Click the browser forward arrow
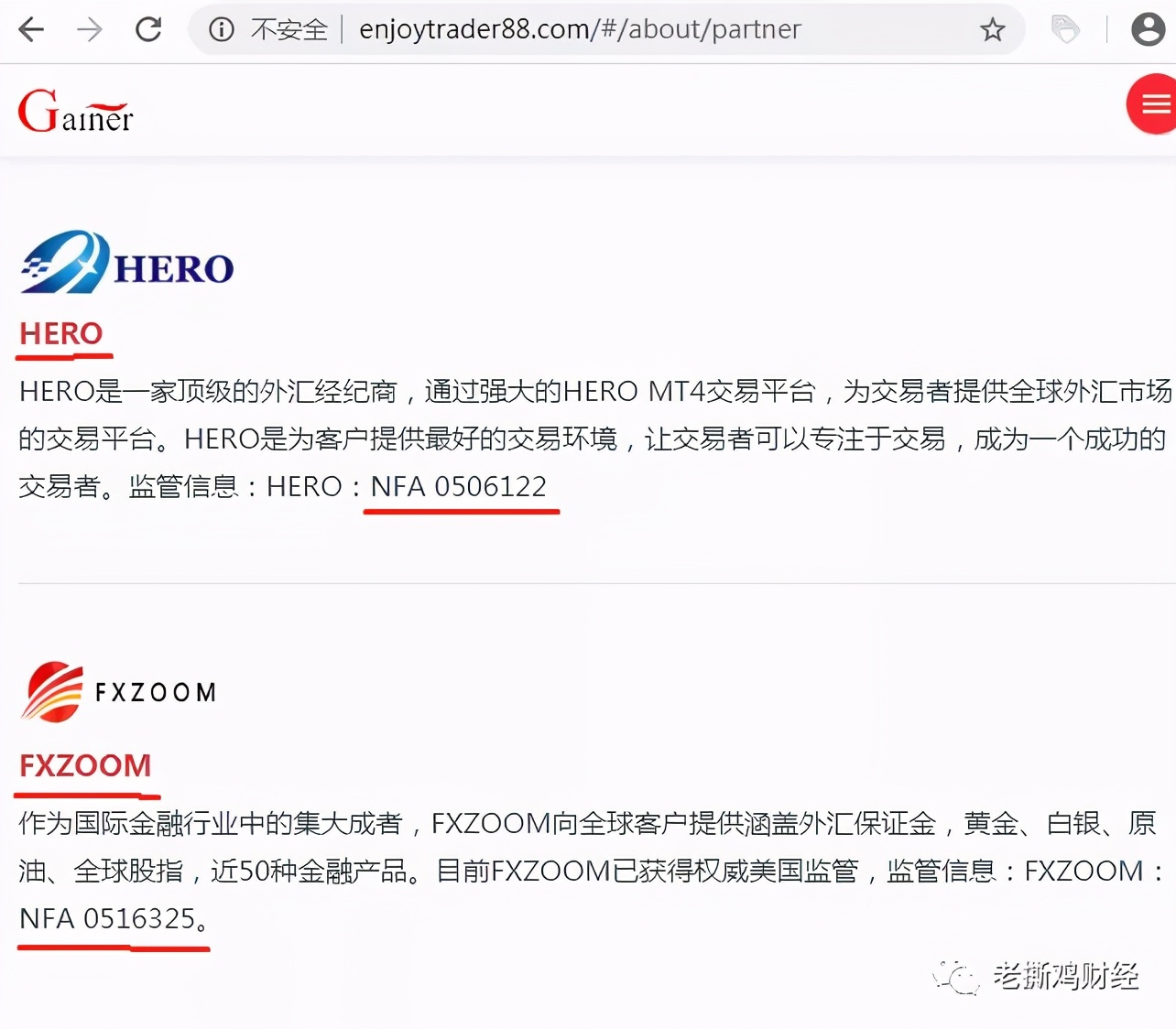1176x1029 pixels. point(90,29)
